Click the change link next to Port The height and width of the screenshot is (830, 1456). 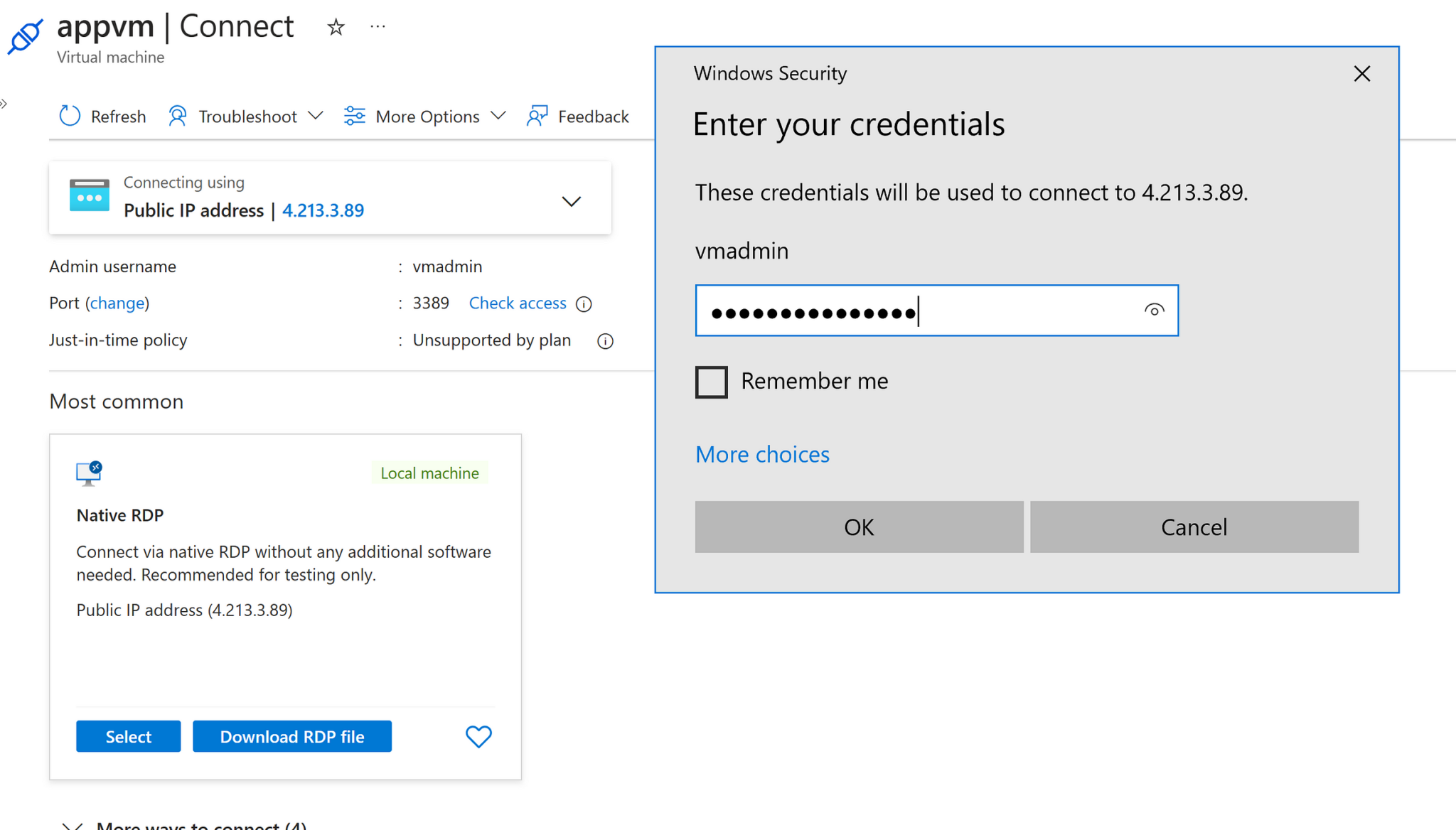pyautogui.click(x=118, y=303)
